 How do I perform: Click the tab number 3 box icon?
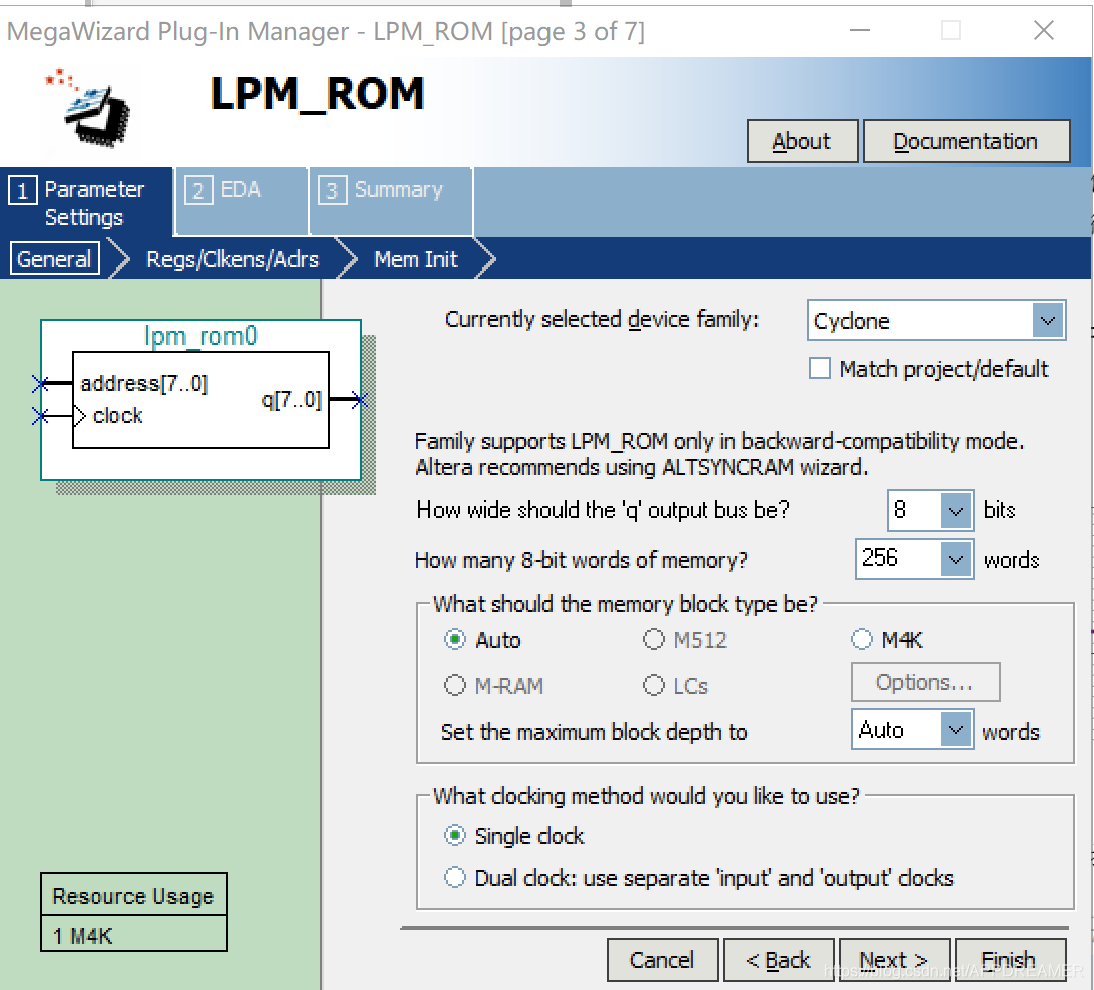332,190
